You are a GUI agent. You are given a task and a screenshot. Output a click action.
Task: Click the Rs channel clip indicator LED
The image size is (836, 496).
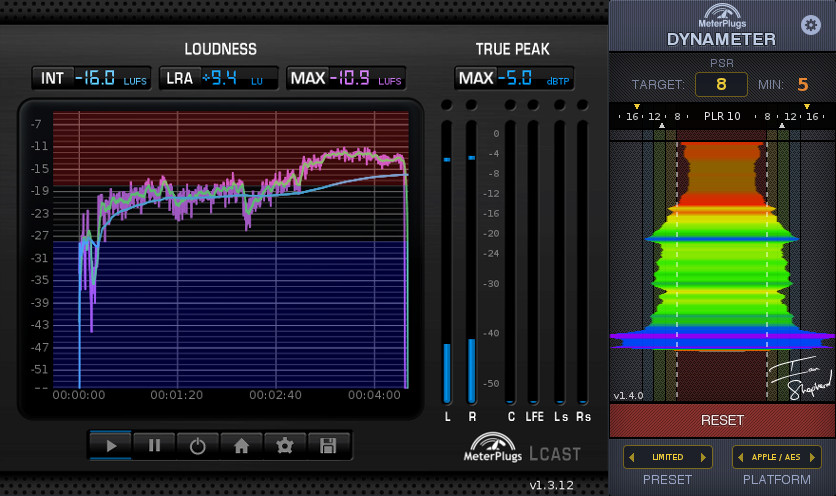pos(583,105)
